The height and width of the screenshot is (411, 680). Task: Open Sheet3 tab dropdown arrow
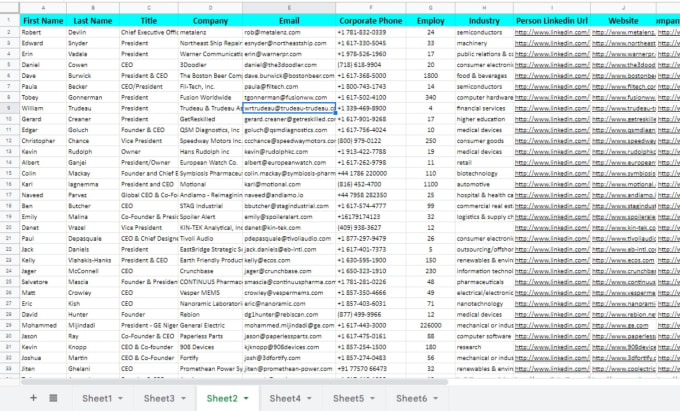pyautogui.click(x=183, y=398)
